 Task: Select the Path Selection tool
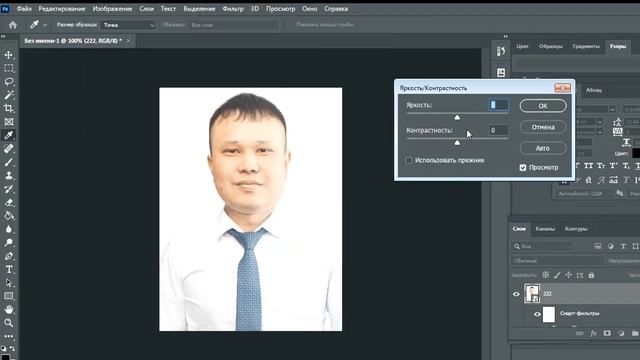pyautogui.click(x=9, y=283)
